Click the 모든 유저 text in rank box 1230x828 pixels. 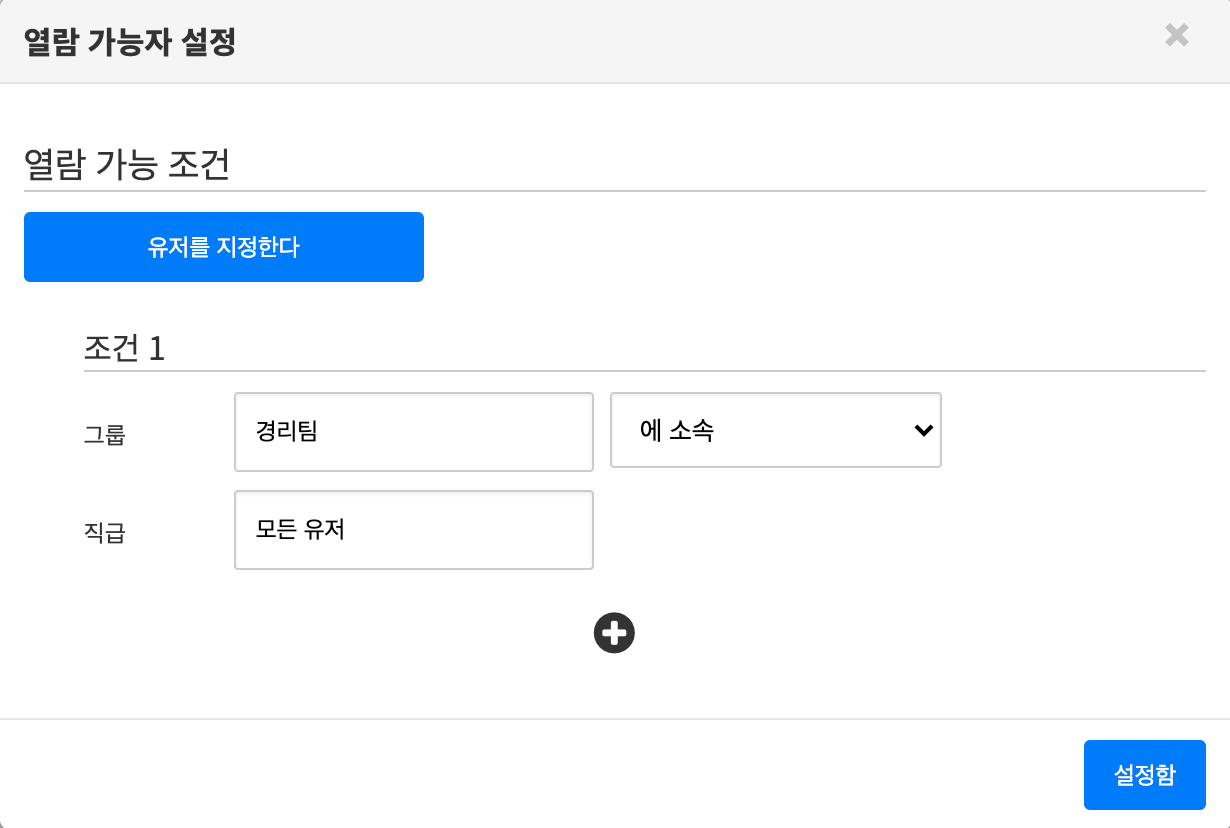click(300, 529)
